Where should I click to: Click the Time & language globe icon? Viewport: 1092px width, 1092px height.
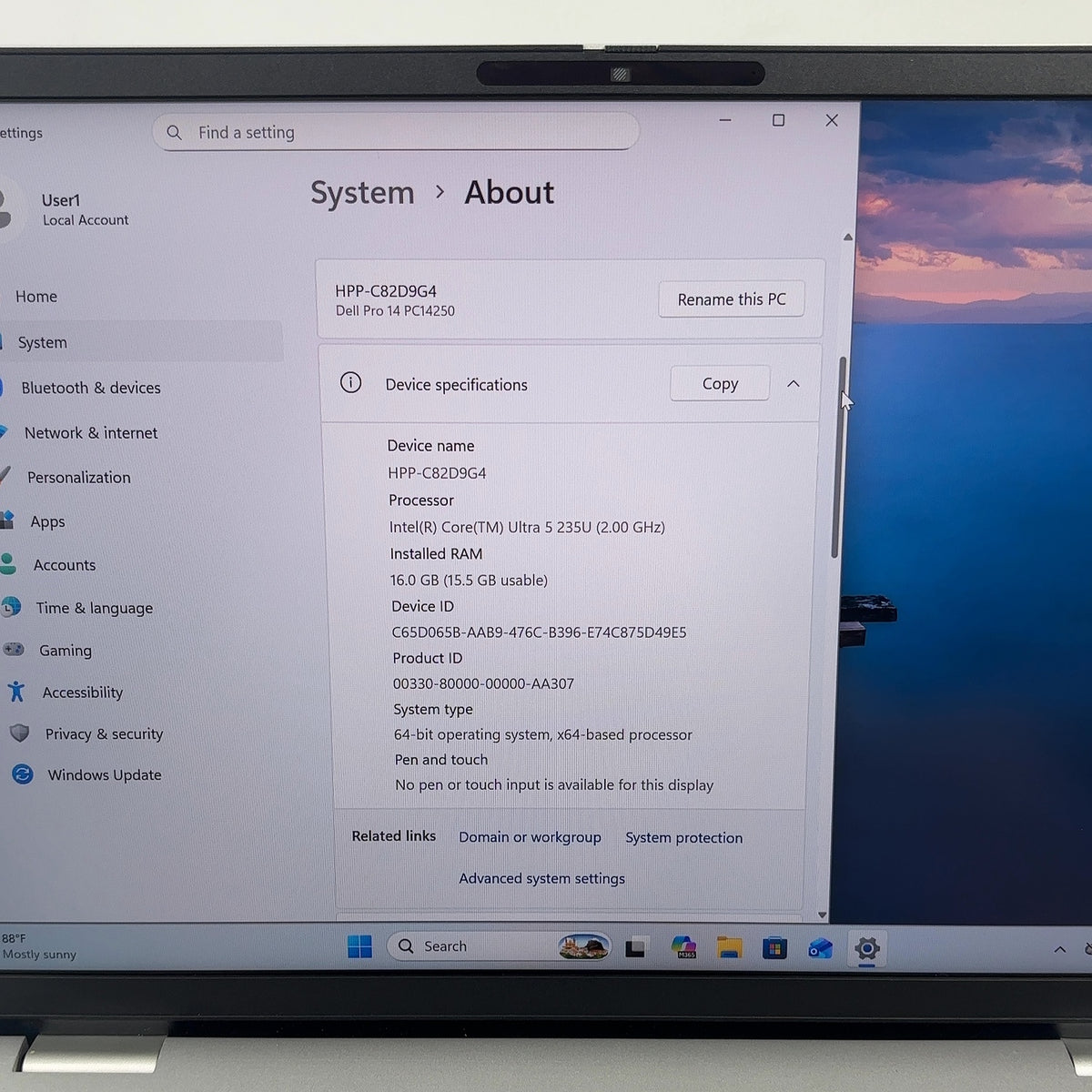(11, 607)
